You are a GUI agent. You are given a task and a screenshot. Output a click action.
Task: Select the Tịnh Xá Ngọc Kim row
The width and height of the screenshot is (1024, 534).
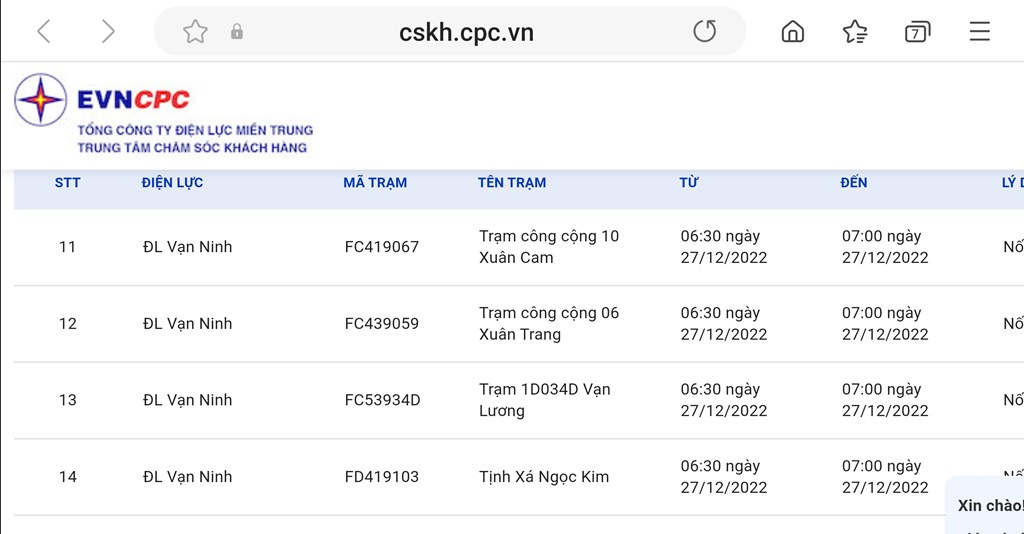(x=544, y=477)
